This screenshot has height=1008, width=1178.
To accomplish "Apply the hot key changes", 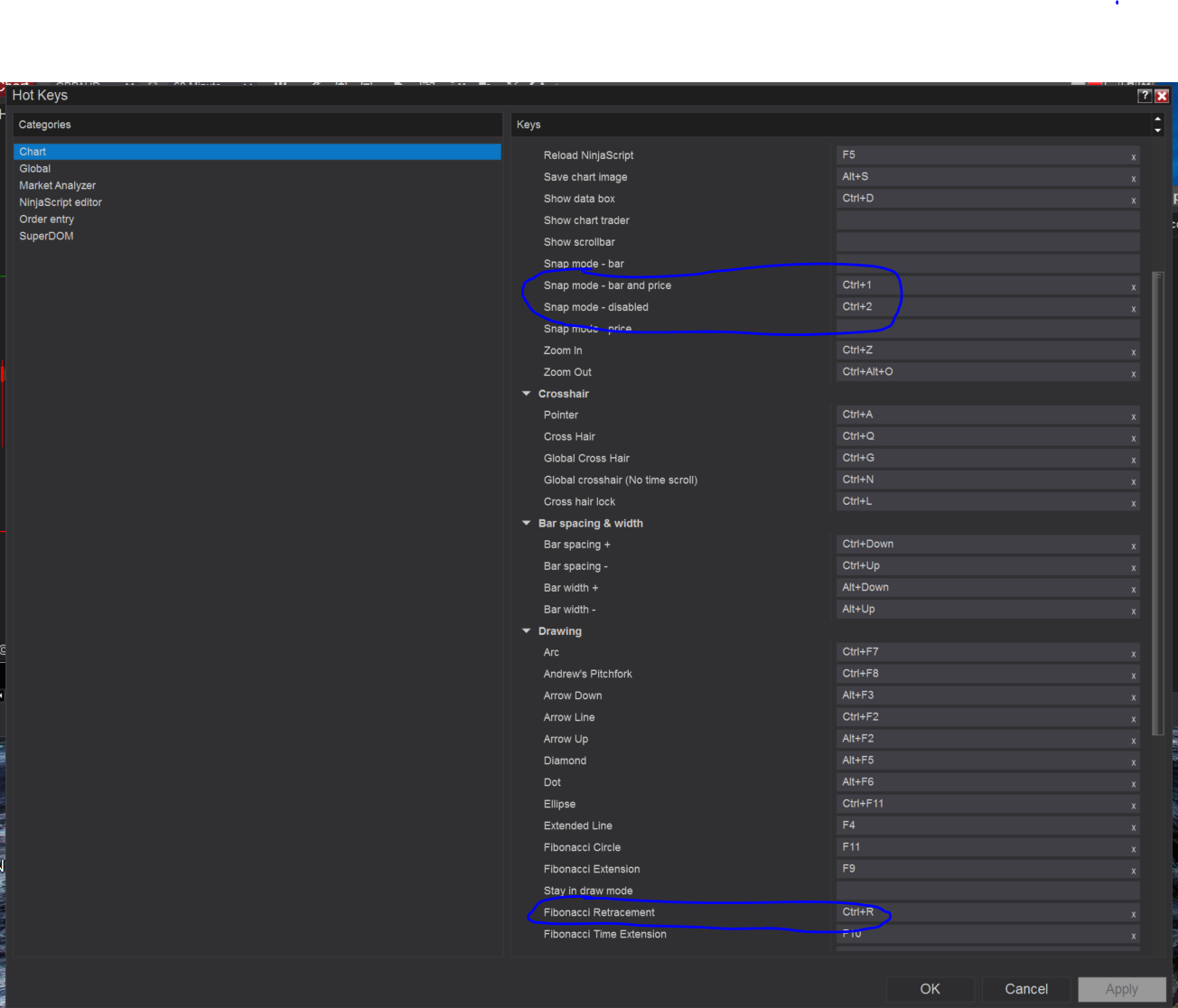I will (1122, 989).
